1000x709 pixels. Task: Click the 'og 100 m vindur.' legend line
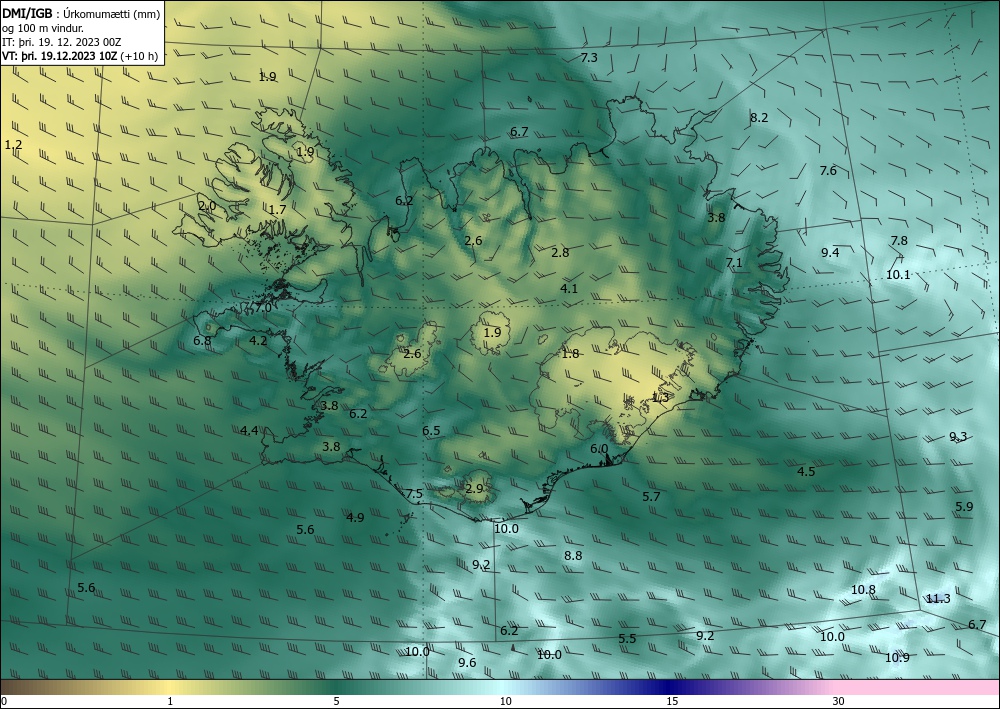[43, 28]
